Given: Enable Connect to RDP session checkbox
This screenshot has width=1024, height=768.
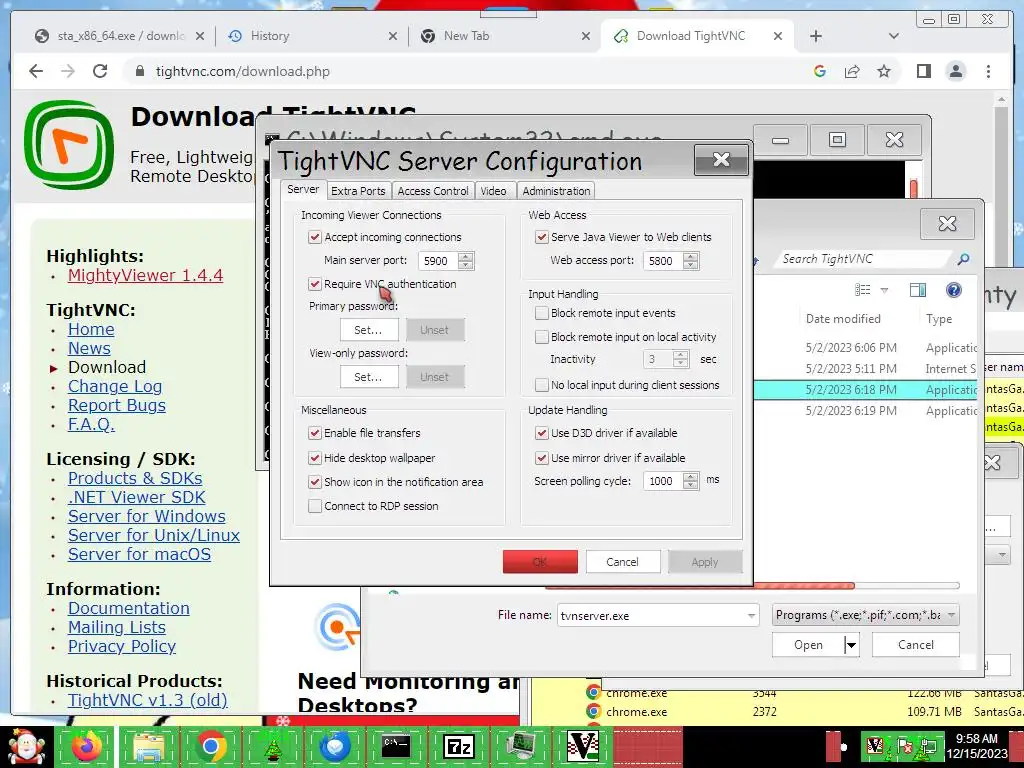Looking at the screenshot, I should click(315, 506).
